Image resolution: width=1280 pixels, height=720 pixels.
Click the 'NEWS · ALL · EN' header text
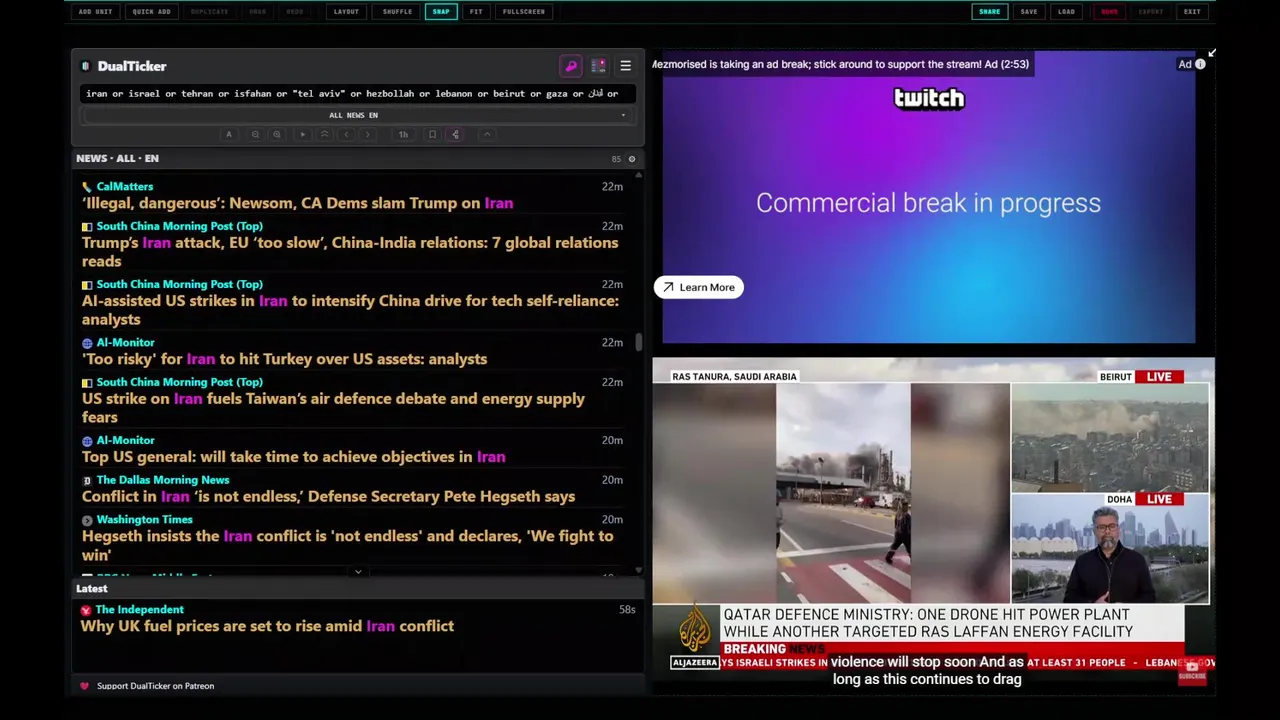tap(117, 159)
